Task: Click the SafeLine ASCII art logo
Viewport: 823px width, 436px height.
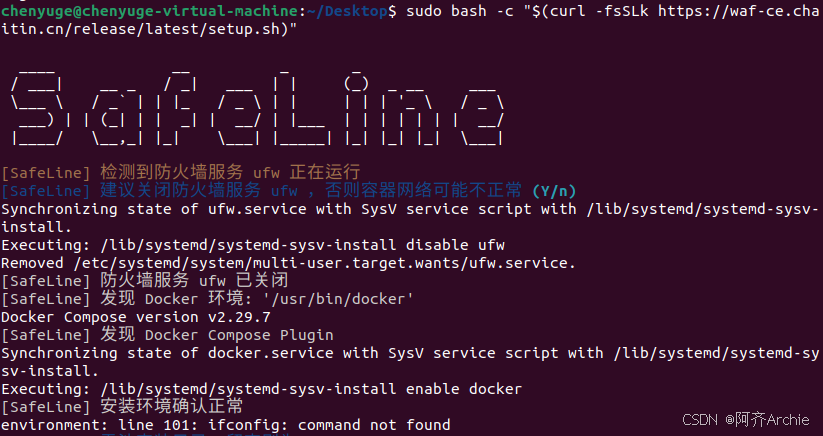Action: tap(257, 107)
